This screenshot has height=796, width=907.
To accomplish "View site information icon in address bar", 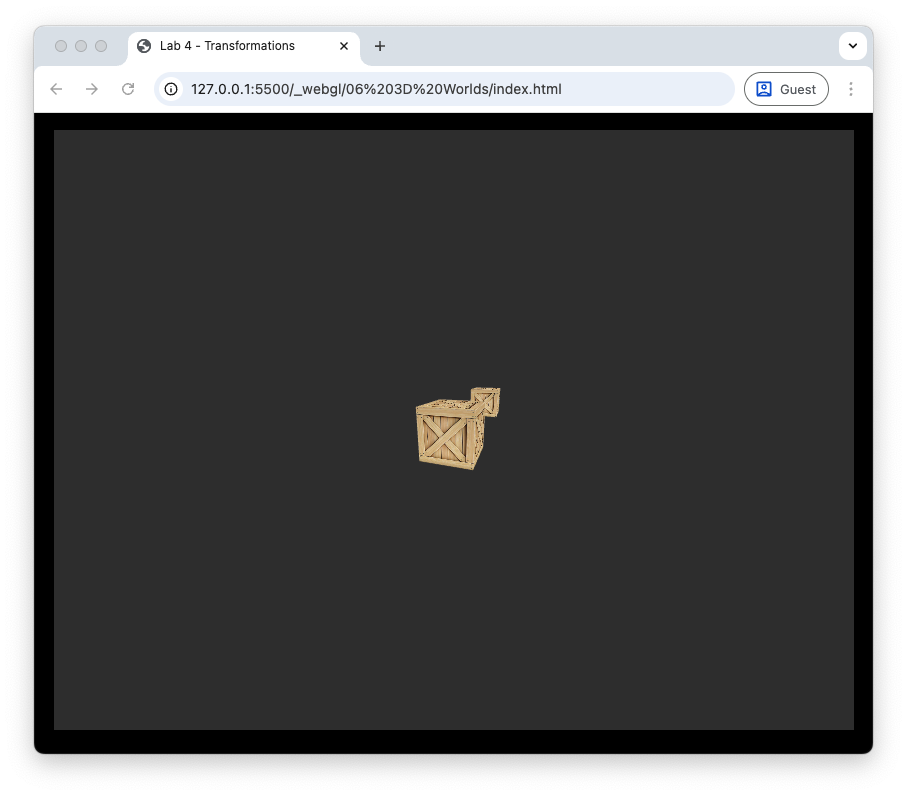I will tap(171, 89).
